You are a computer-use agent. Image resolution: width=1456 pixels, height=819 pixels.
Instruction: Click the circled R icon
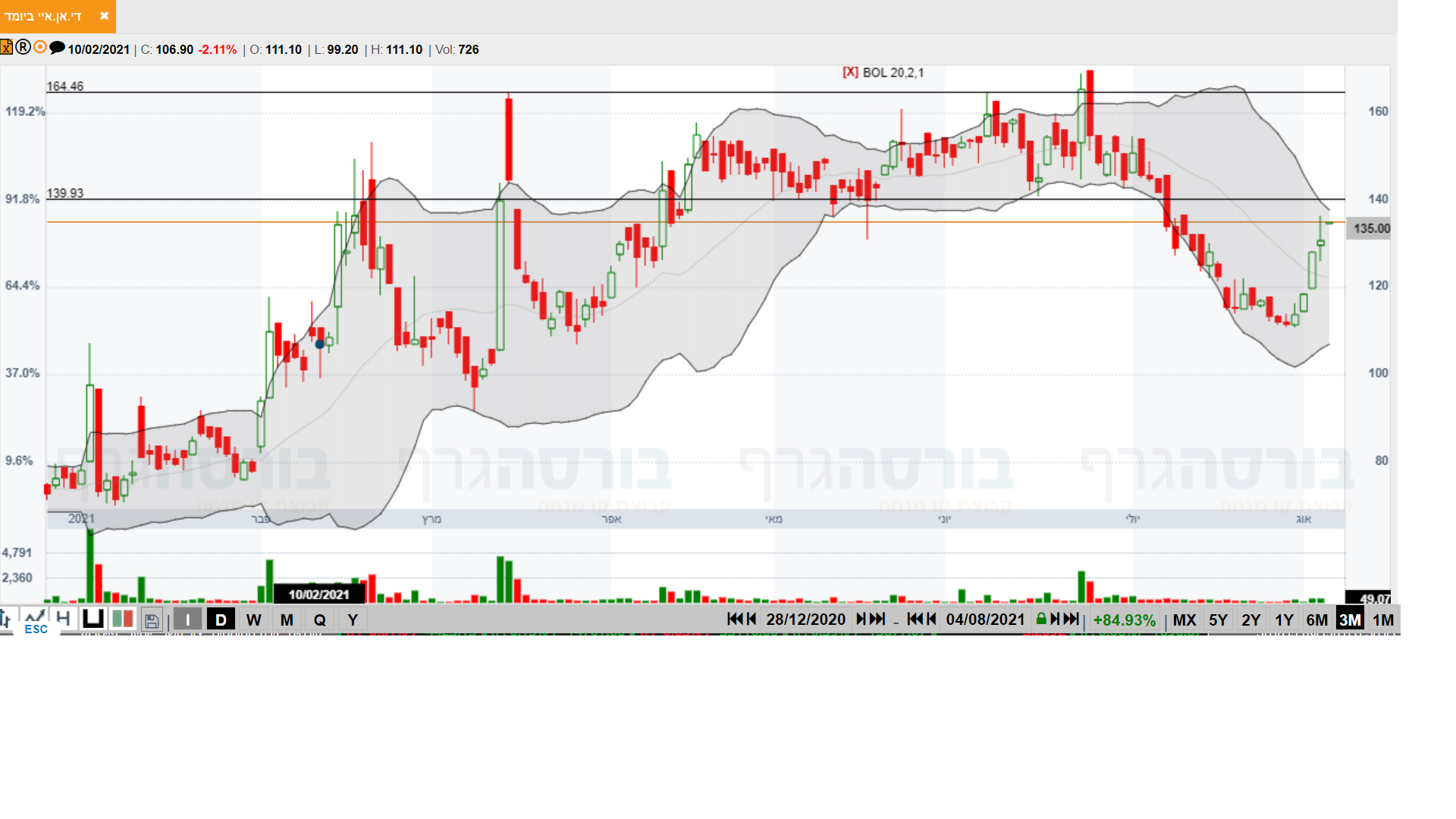24,48
